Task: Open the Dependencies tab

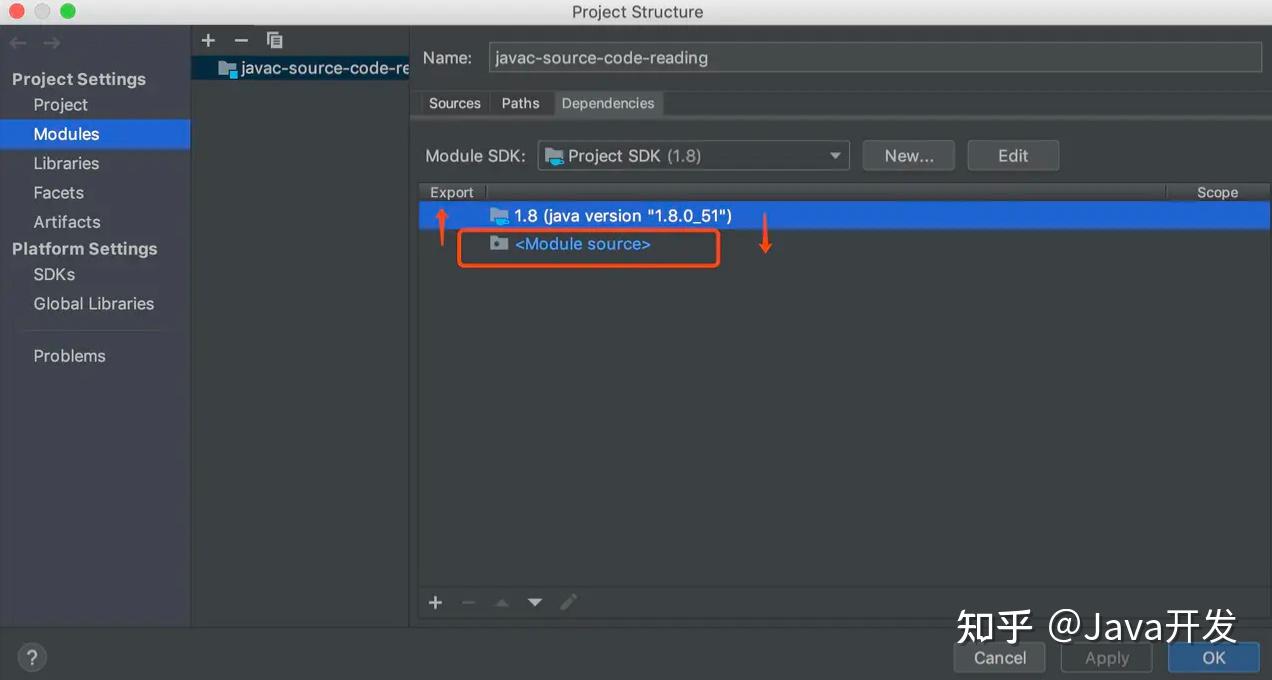Action: click(x=608, y=103)
